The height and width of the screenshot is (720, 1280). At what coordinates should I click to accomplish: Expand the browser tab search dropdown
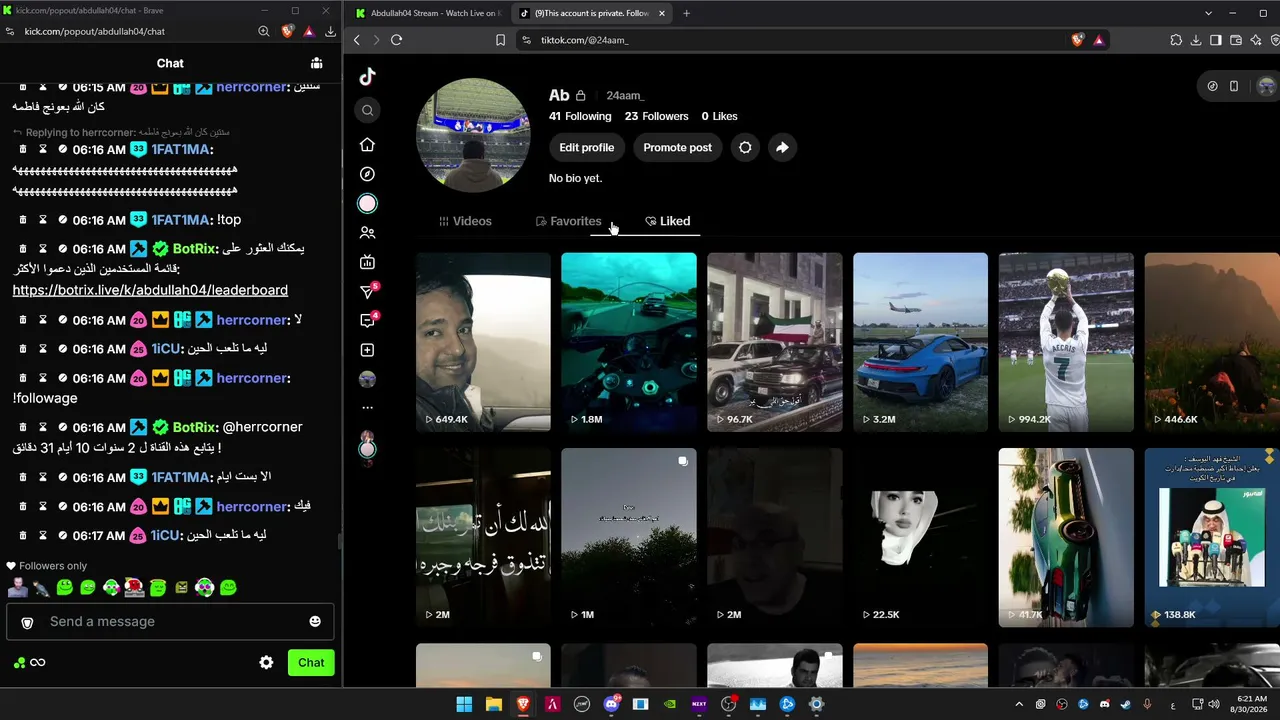[x=1208, y=13]
